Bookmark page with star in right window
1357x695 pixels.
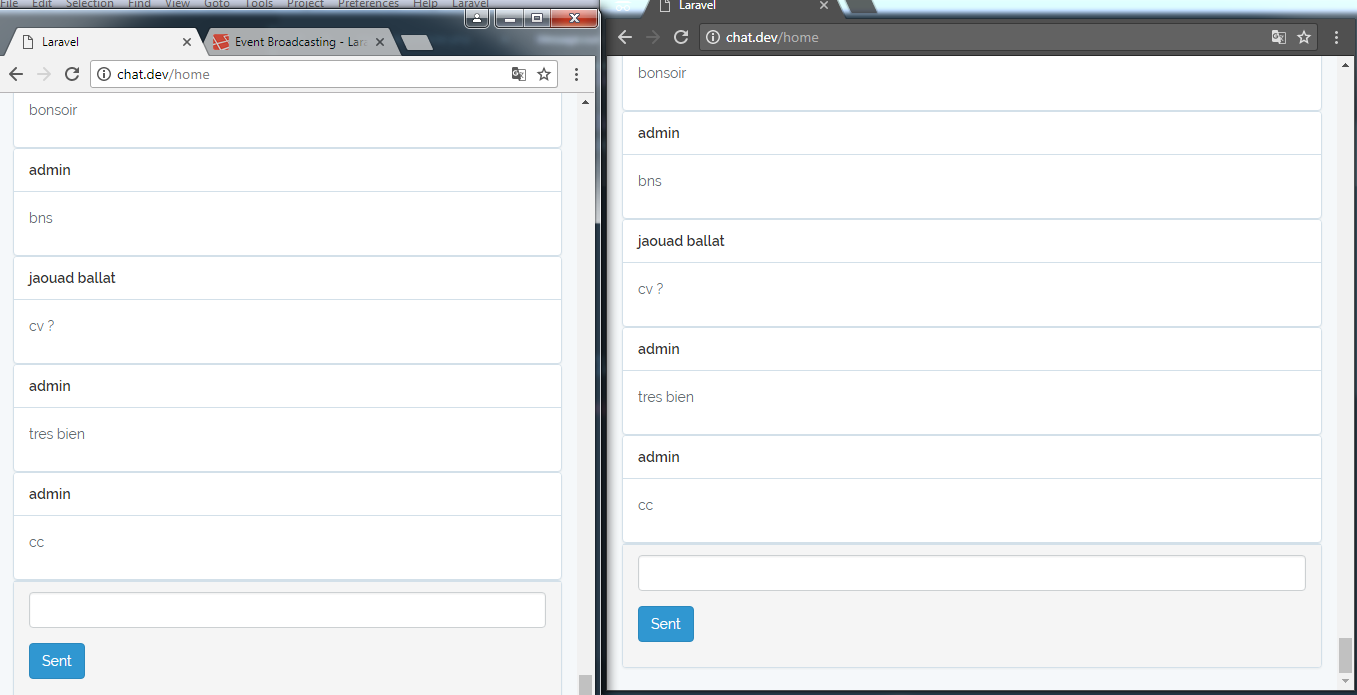(x=1304, y=37)
